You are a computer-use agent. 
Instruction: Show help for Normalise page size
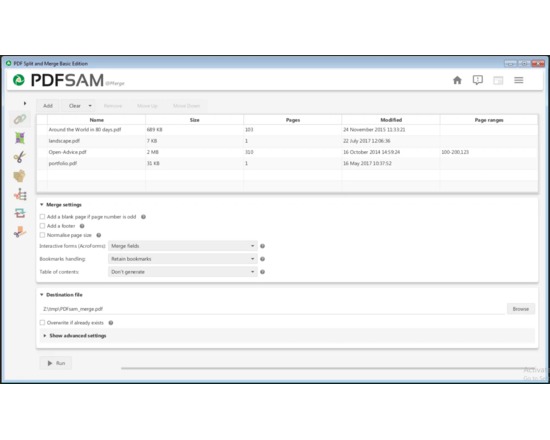(x=99, y=235)
